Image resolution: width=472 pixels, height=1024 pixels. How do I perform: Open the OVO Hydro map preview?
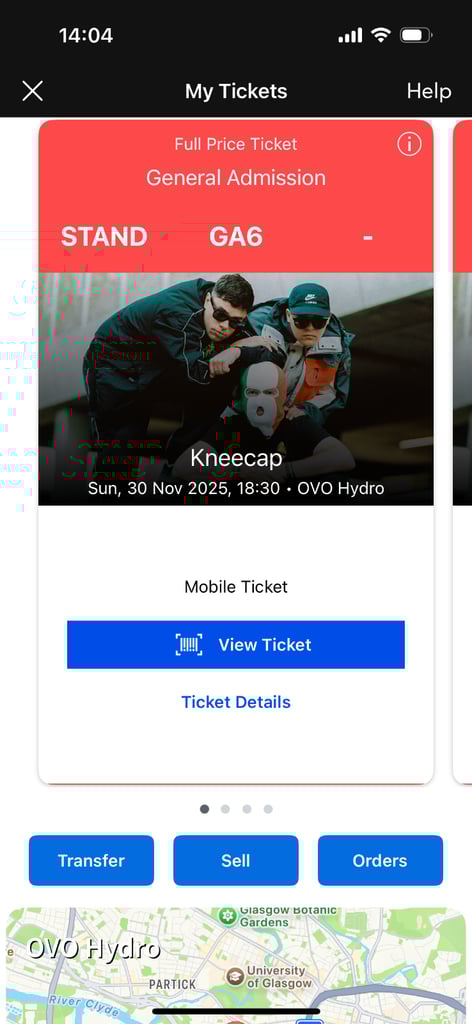[236, 965]
